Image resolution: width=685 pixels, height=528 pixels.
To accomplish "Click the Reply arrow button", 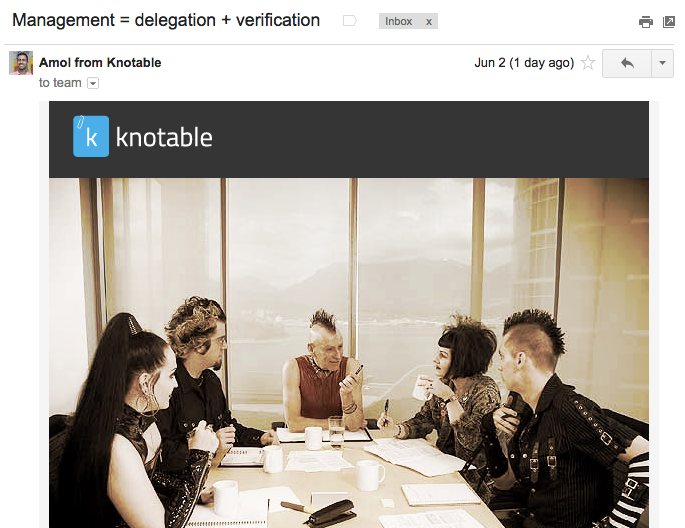I will [x=627, y=63].
